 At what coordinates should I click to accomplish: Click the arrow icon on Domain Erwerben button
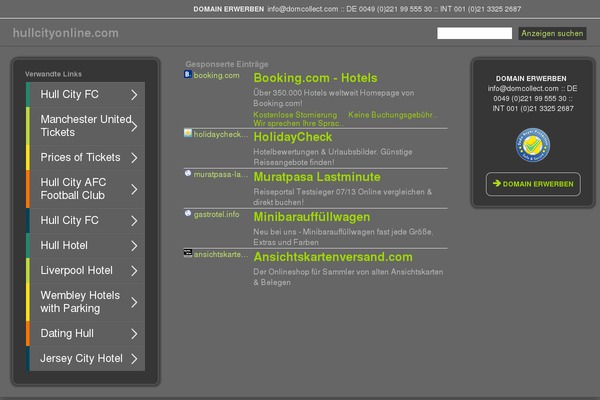click(x=497, y=183)
